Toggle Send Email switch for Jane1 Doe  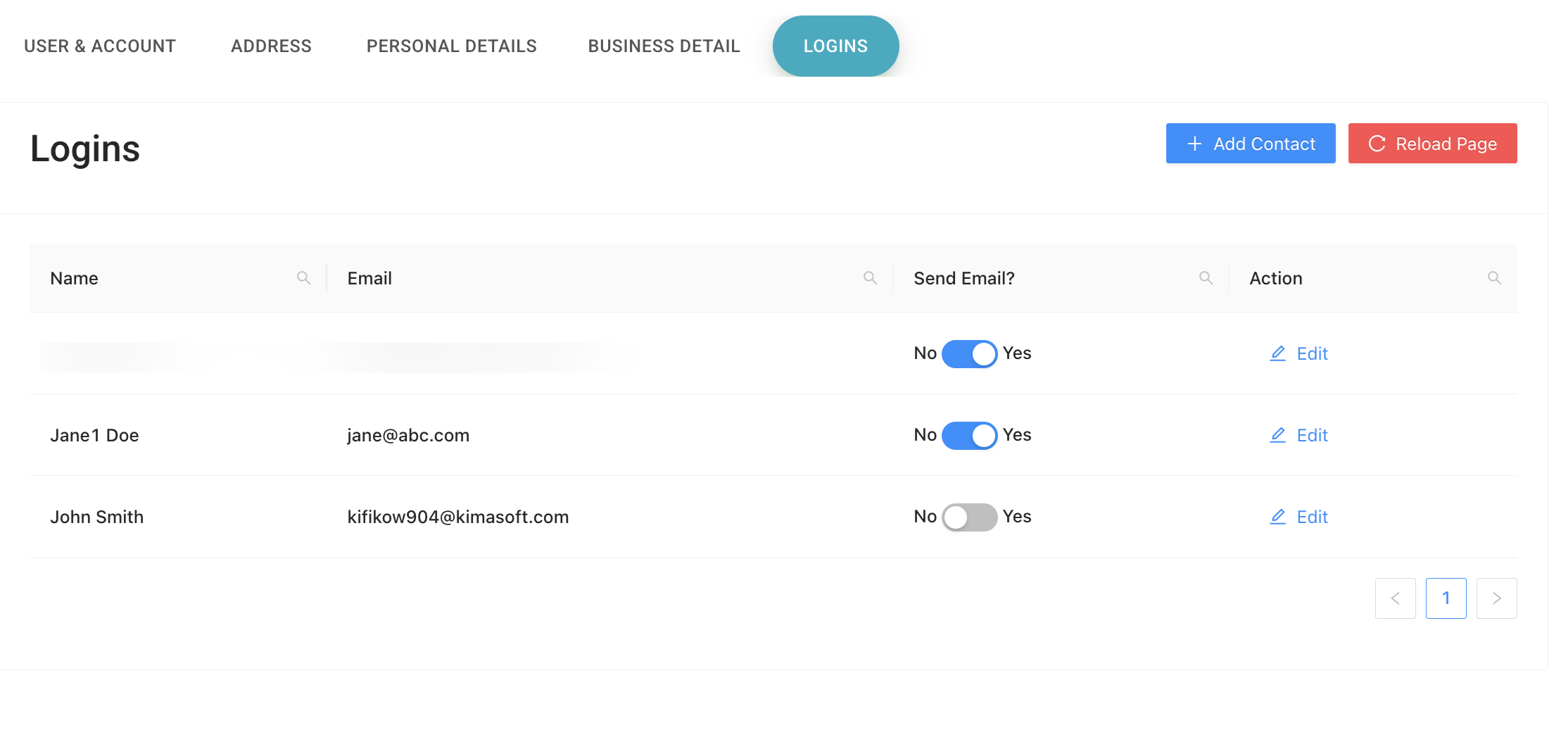coord(969,435)
